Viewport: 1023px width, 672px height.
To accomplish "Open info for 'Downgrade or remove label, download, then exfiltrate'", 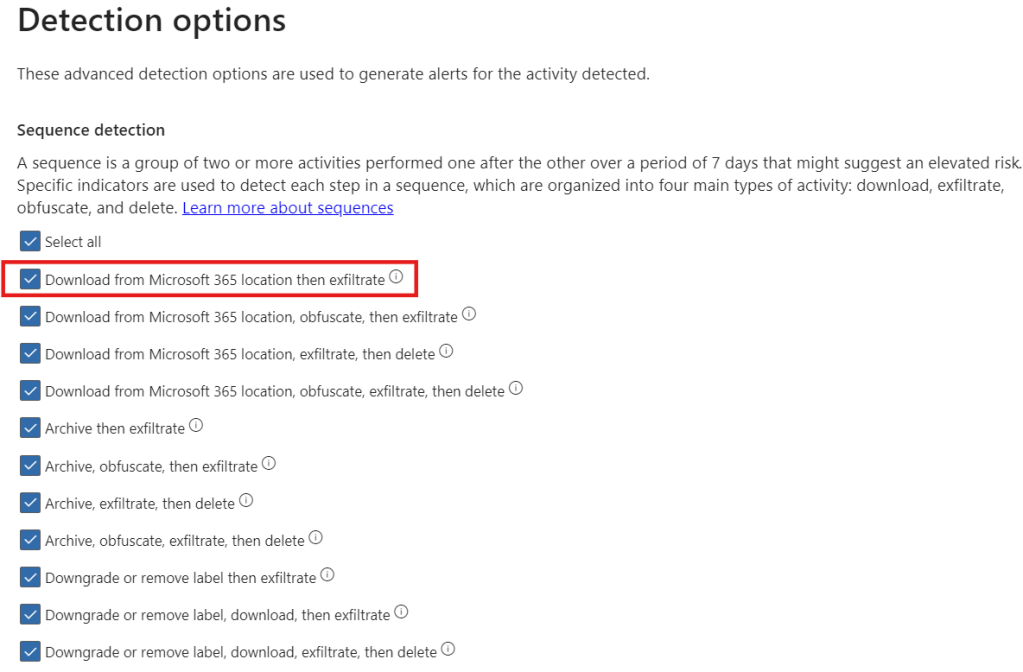I will [401, 613].
